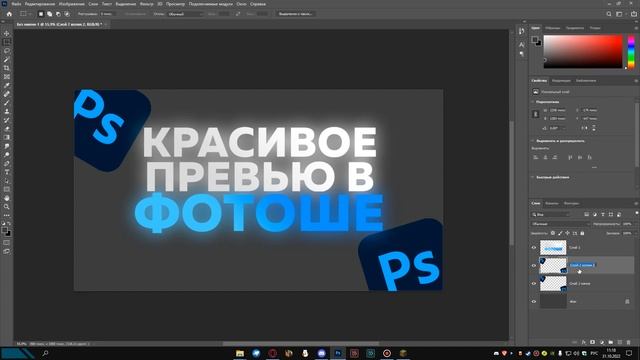Open the marquee tool preset picker
This screenshot has height=360, width=640.
coord(25,14)
